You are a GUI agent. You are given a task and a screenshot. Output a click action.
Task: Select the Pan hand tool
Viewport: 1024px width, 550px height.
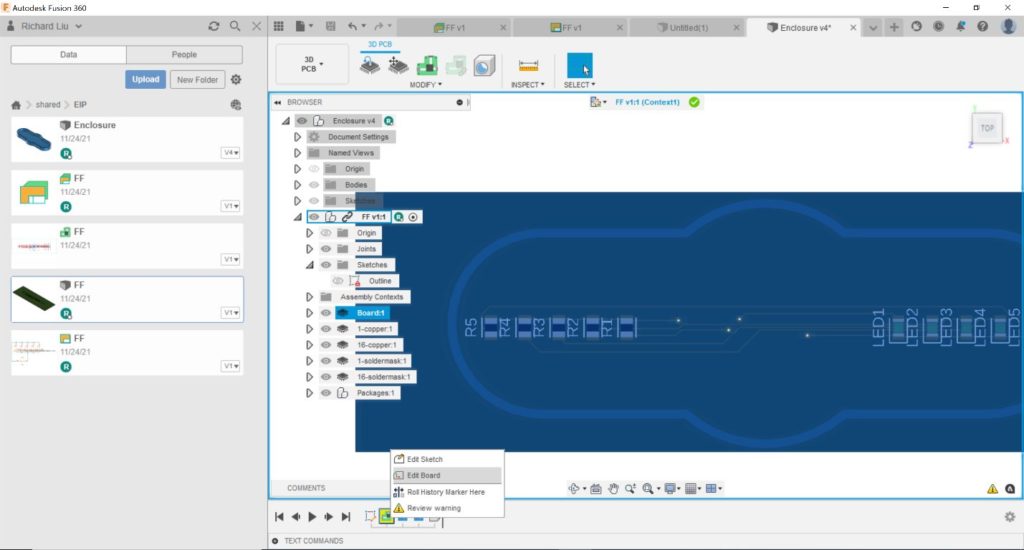(613, 489)
